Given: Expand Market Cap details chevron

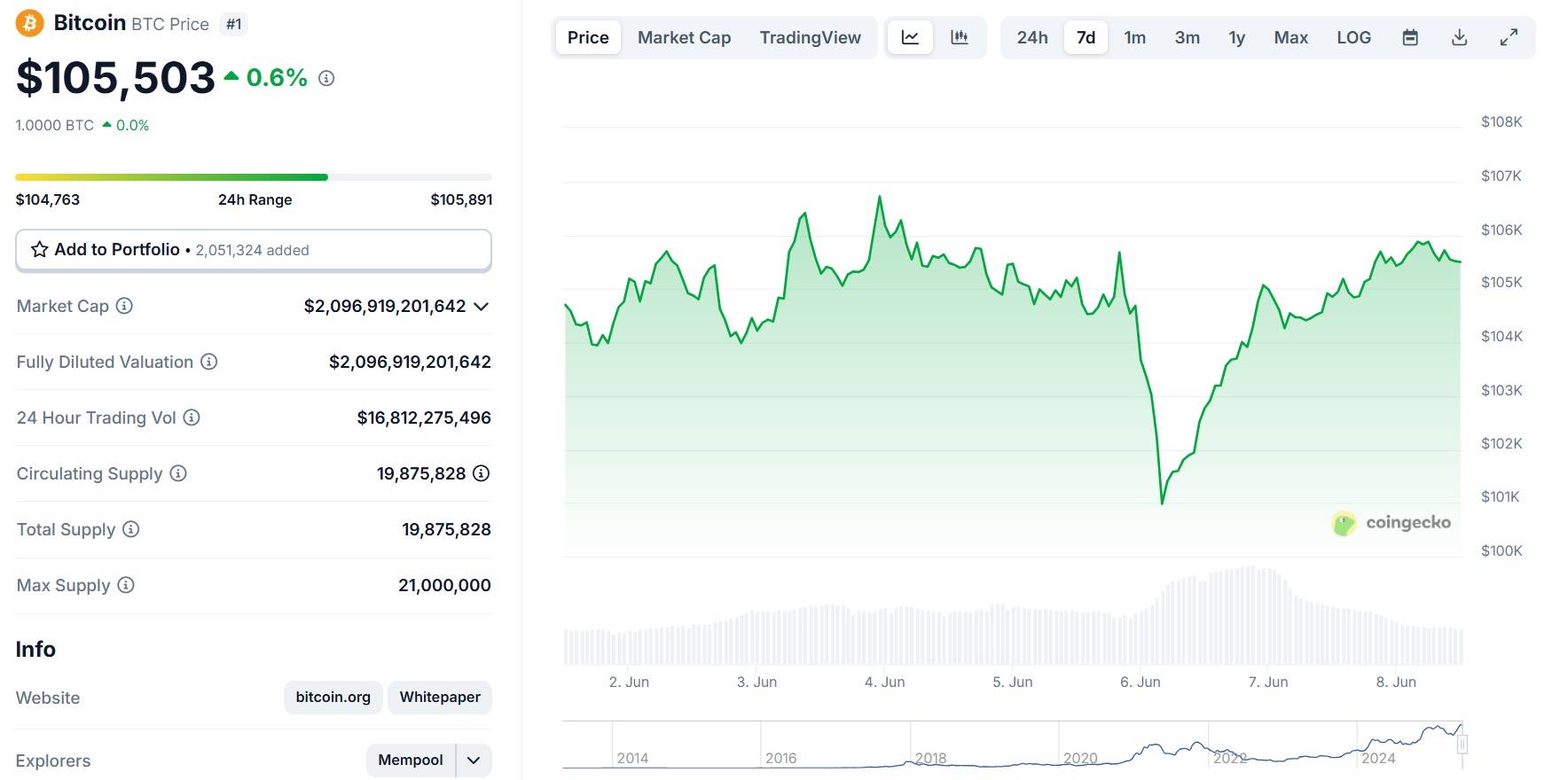Looking at the screenshot, I should [x=482, y=307].
